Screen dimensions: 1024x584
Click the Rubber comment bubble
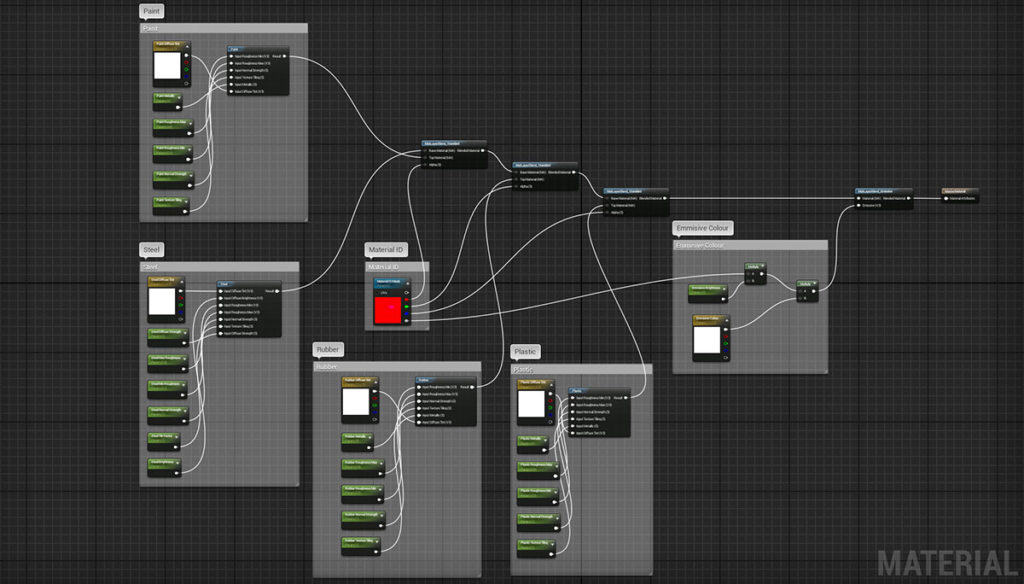pos(328,349)
